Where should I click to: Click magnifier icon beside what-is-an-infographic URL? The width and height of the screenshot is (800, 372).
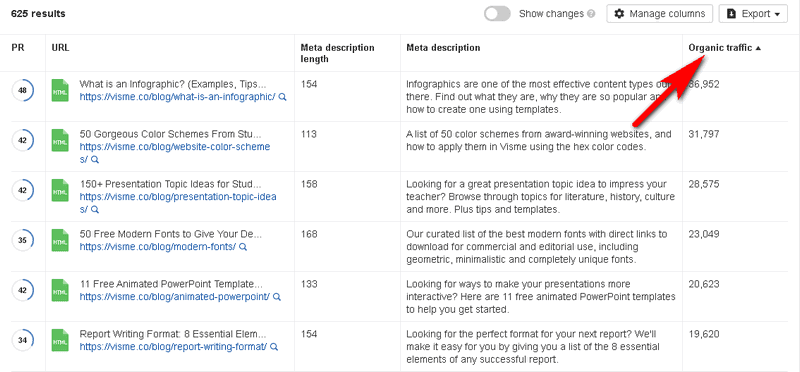283,97
